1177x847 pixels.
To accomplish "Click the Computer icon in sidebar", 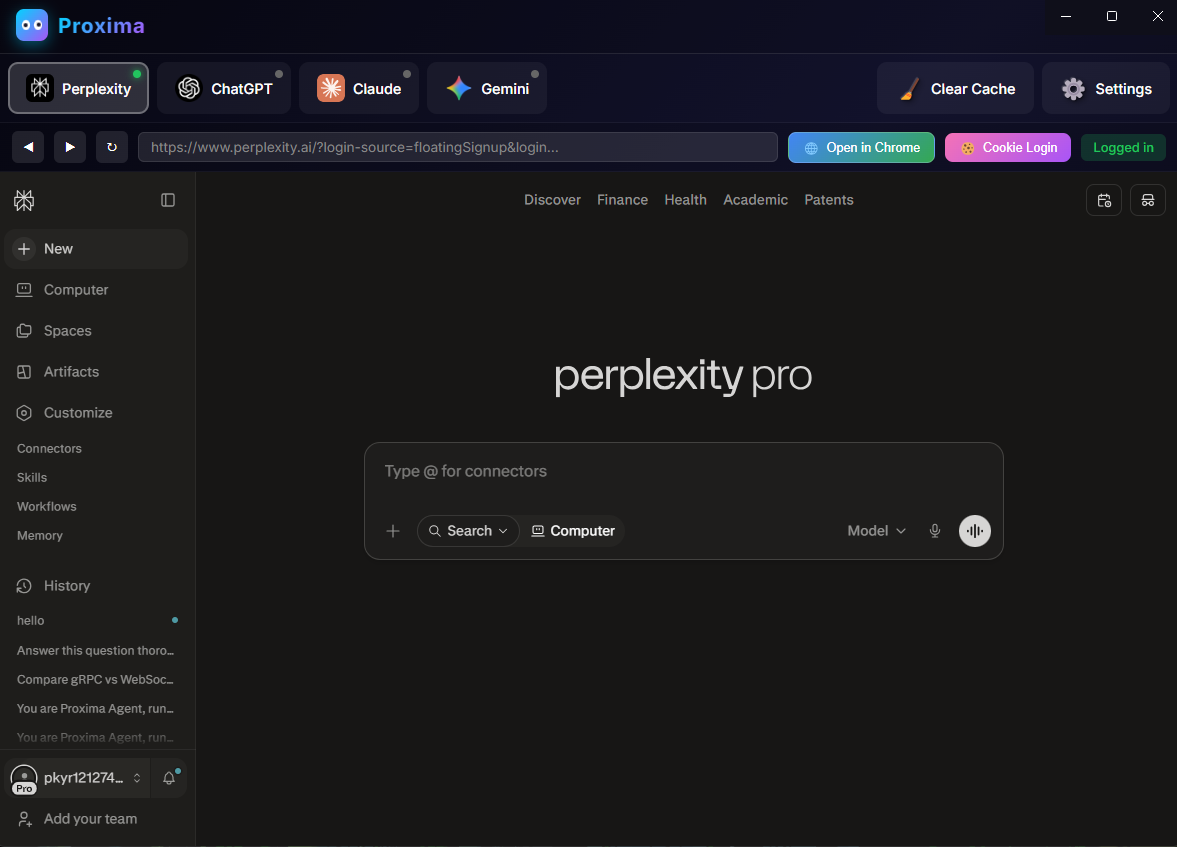I will pyautogui.click(x=24, y=290).
